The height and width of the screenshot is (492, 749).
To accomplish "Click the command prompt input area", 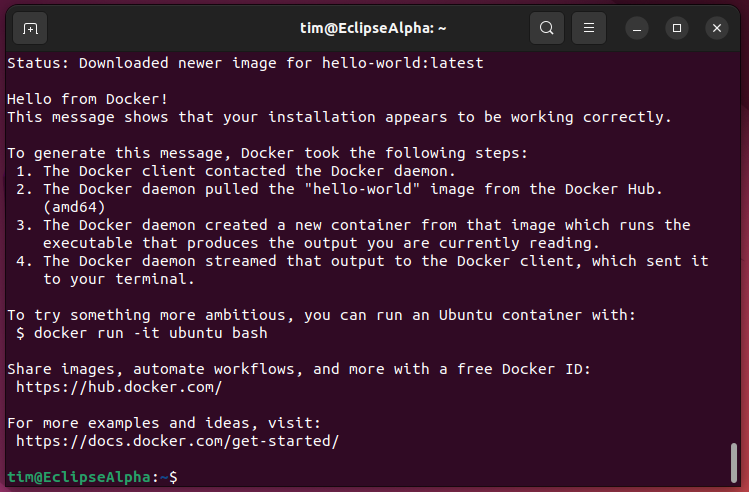I will click(x=400, y=477).
